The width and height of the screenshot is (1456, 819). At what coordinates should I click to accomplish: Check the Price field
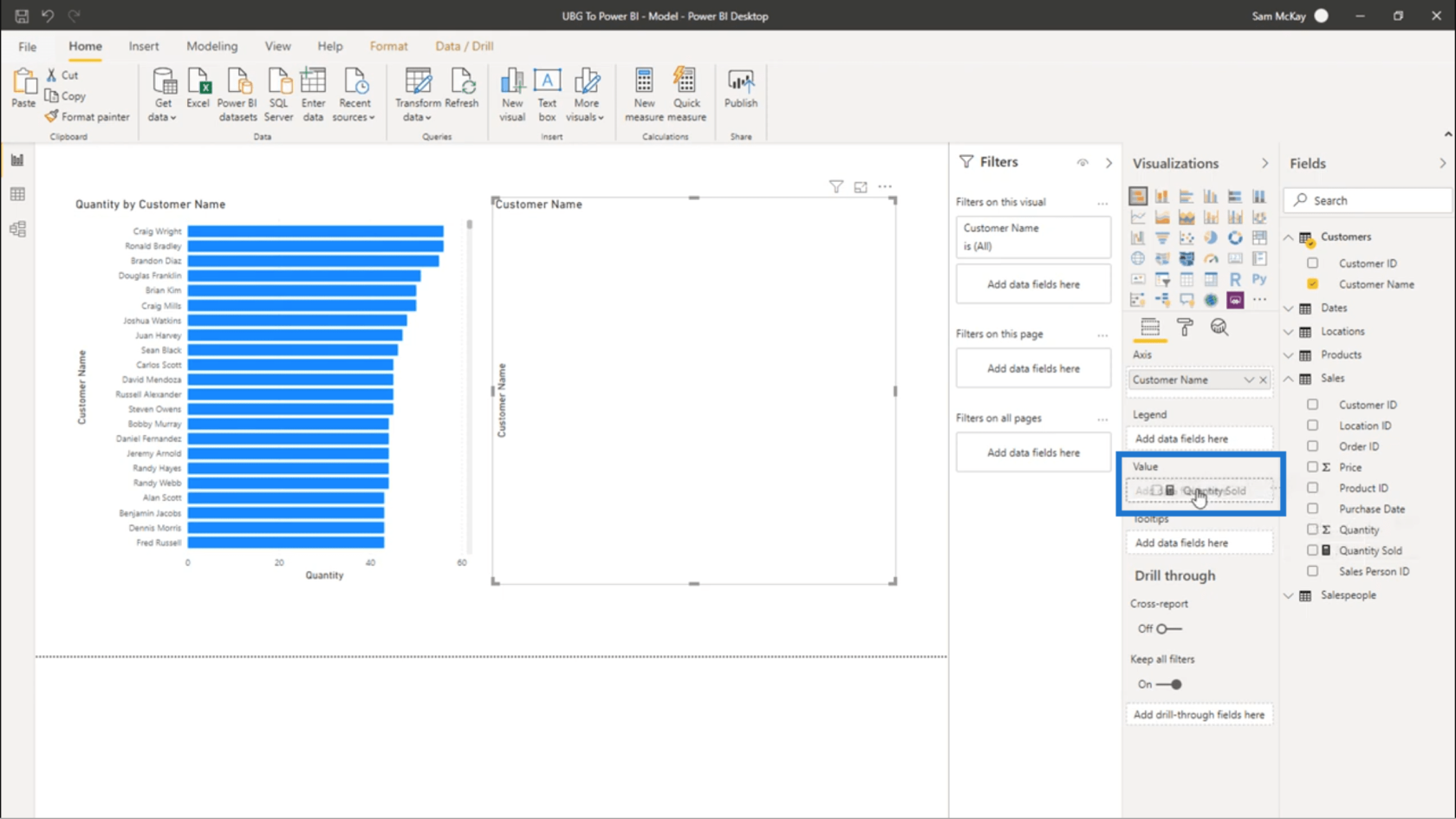1312,467
